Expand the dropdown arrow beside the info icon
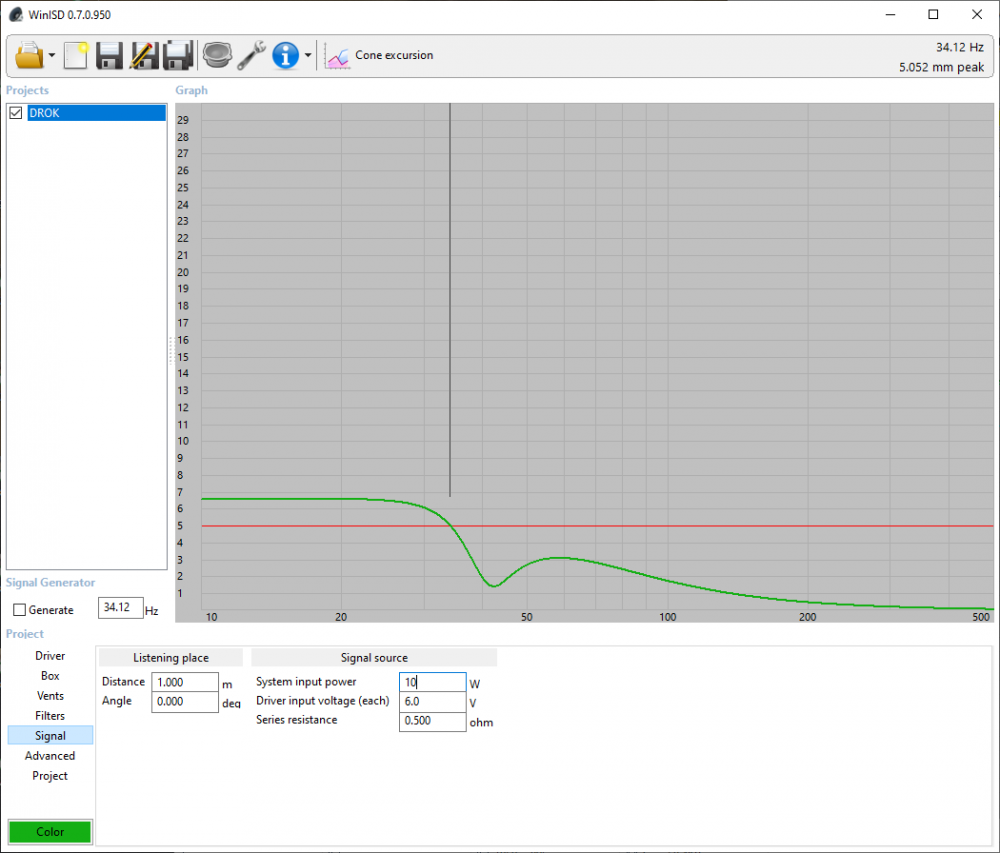 point(308,56)
